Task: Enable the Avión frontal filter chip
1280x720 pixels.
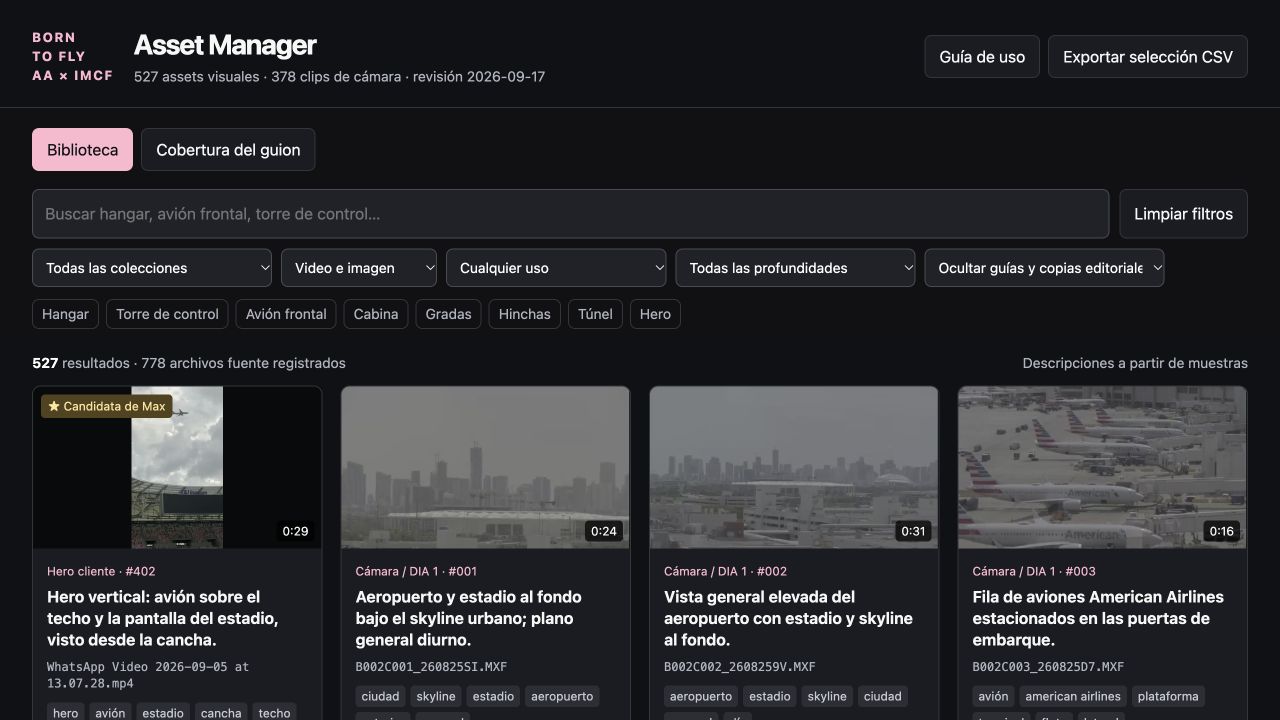Action: pyautogui.click(x=286, y=314)
